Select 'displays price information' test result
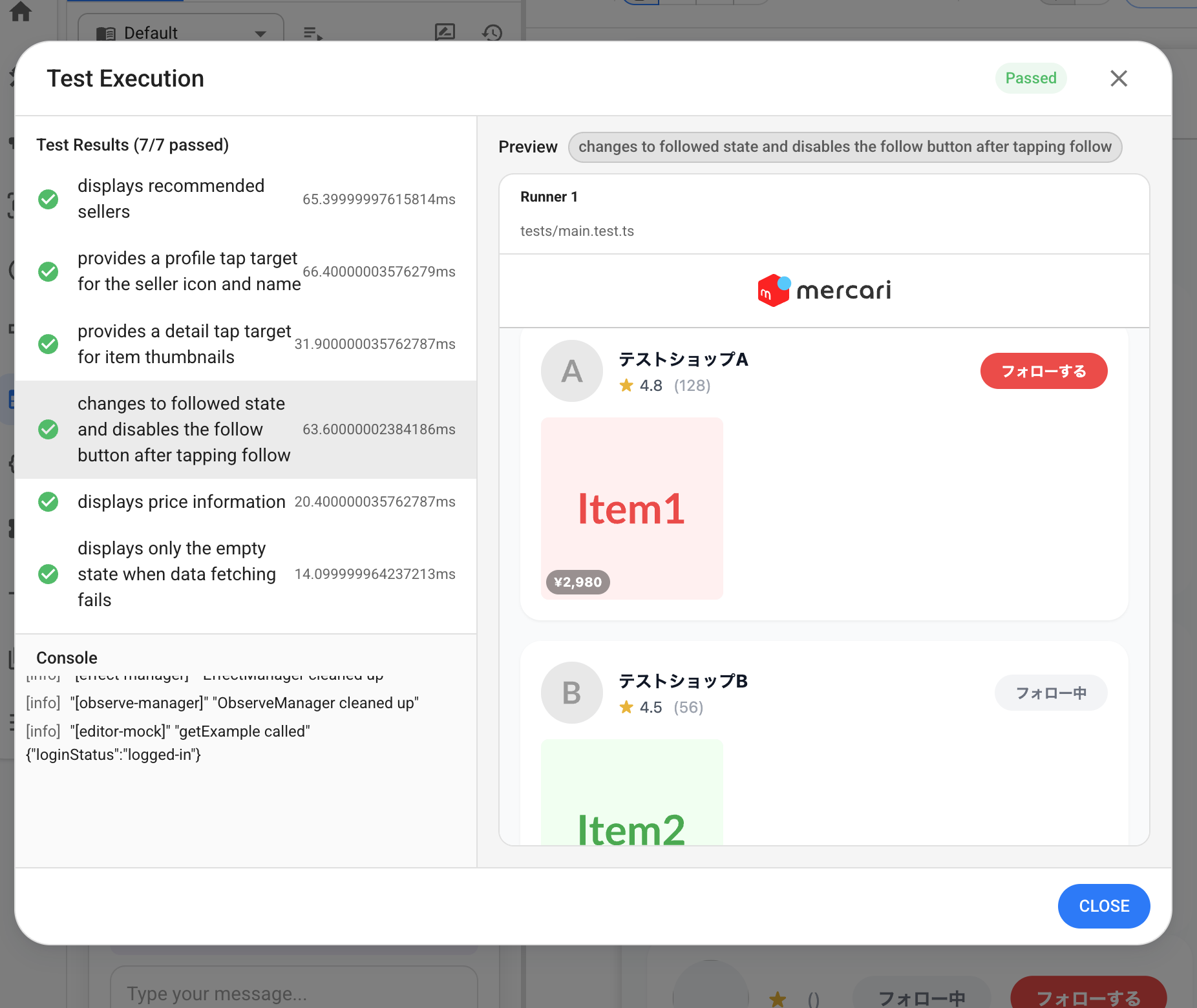Viewport: 1197px width, 1008px height. pos(246,501)
